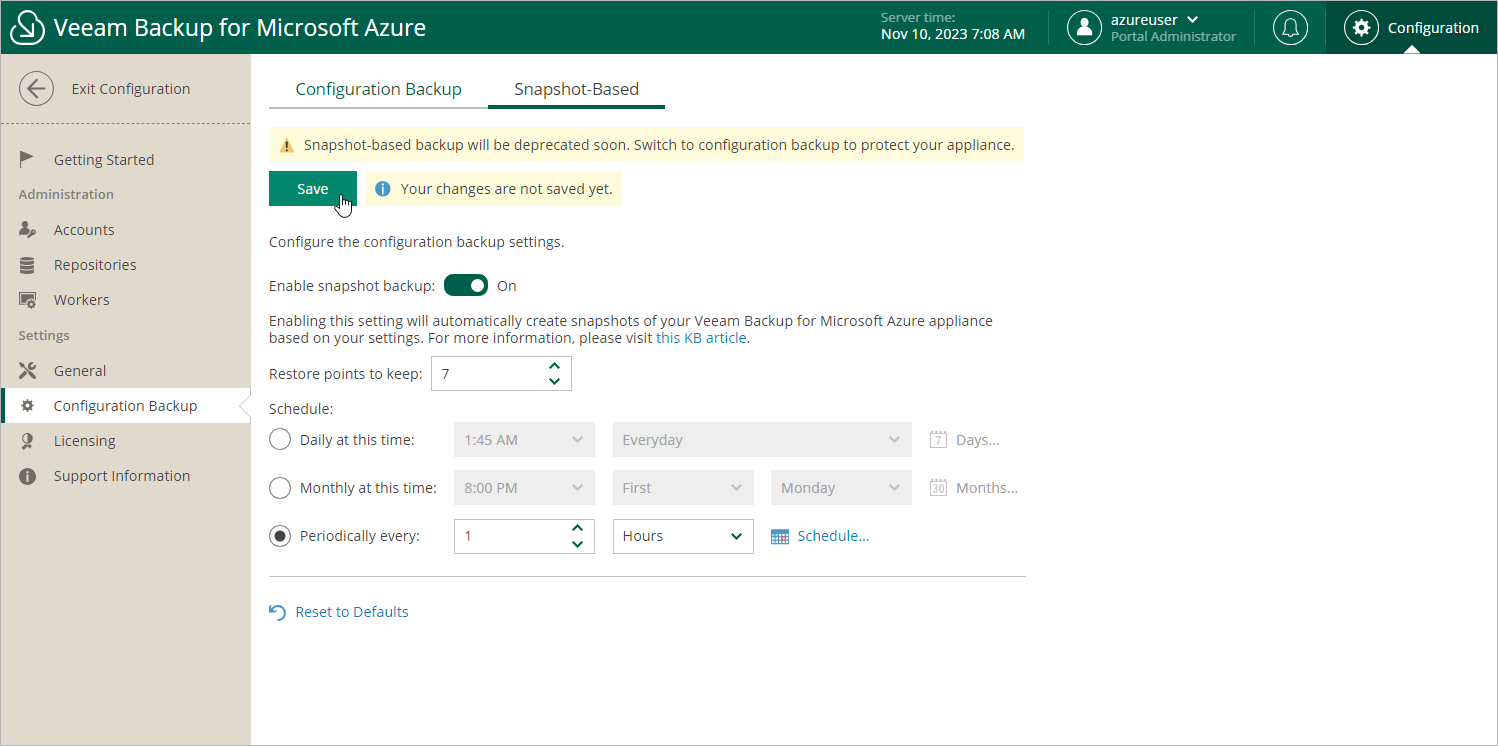Open the First week dropdown
The height and width of the screenshot is (746, 1498).
[x=683, y=488]
